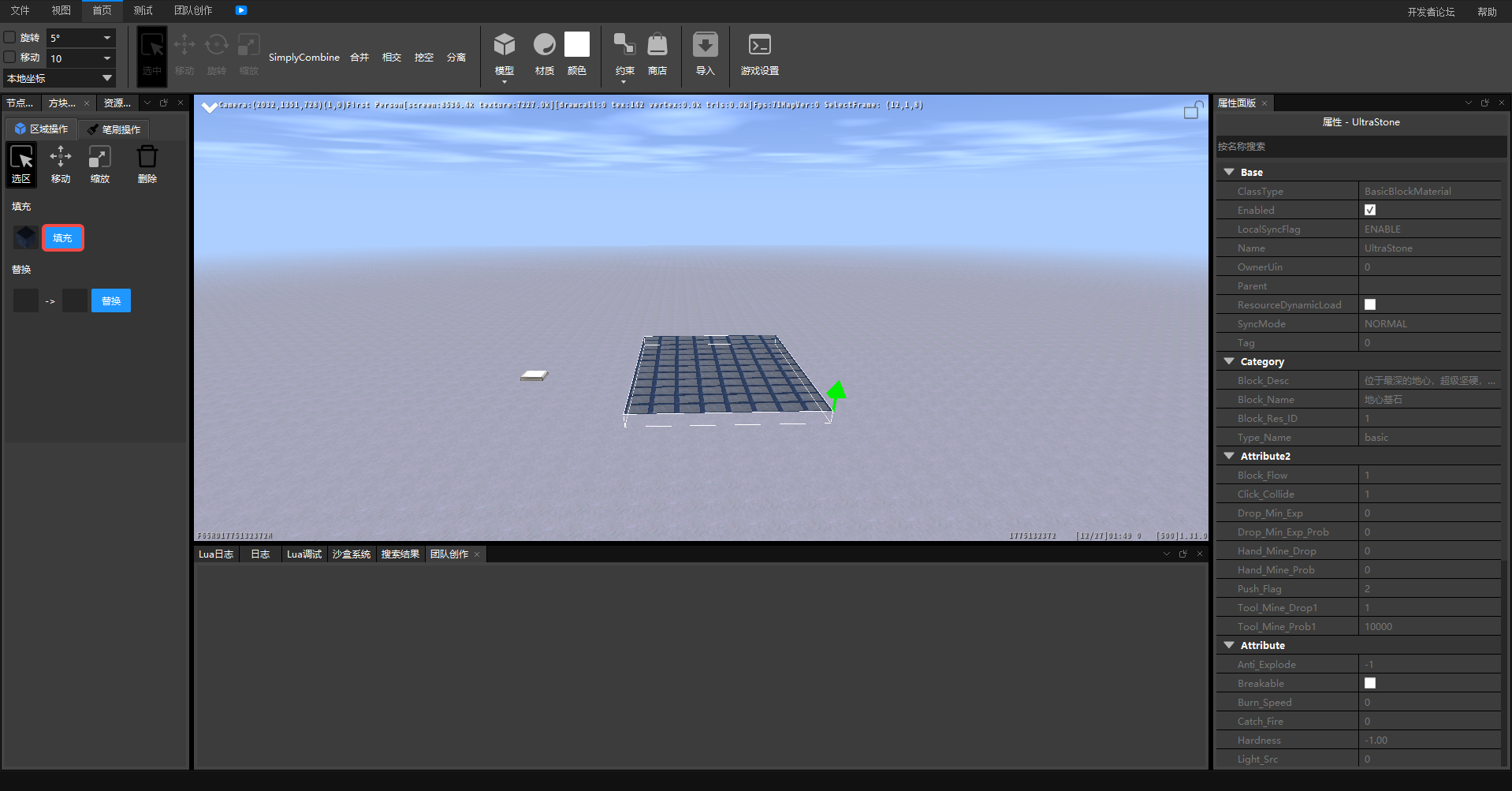Open the 商店 shop bag icon

pos(657,45)
